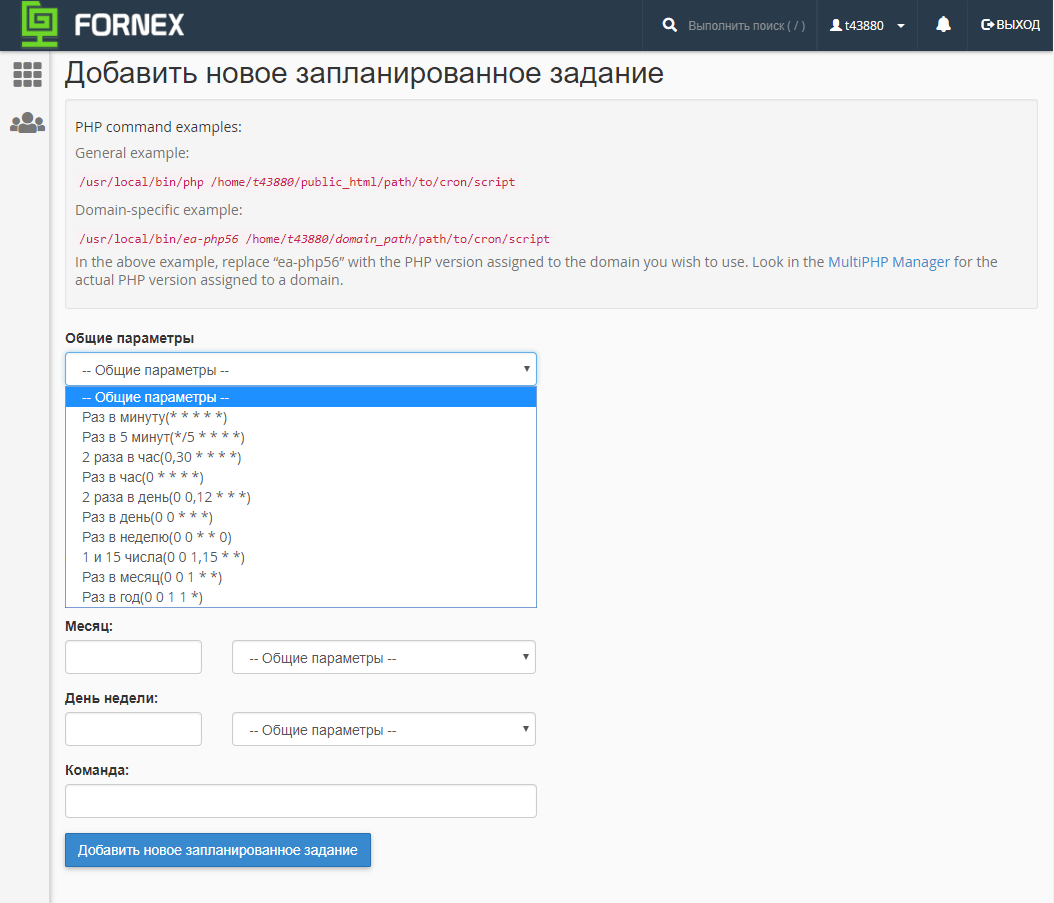Choose 'Раз в день' option
This screenshot has width=1054, height=903.
(x=147, y=517)
